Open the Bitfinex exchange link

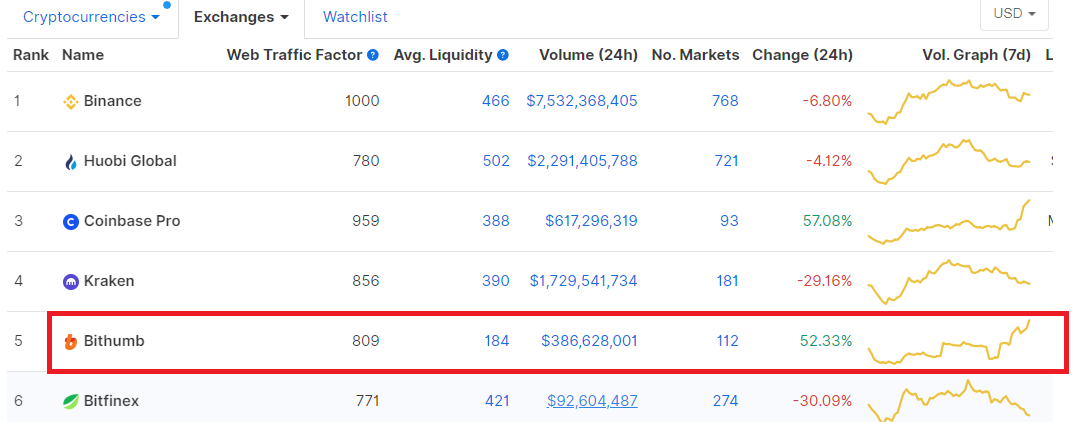[112, 401]
